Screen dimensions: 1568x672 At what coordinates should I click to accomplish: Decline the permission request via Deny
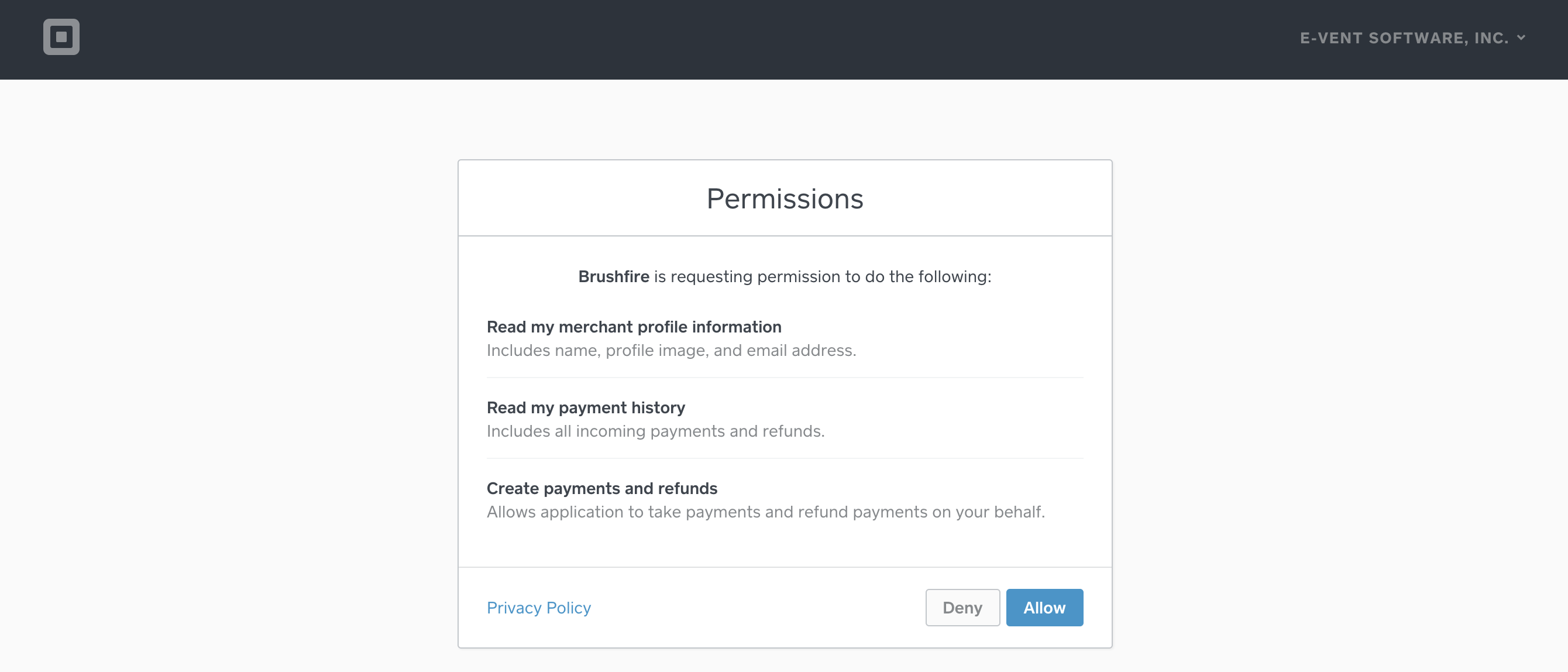pos(962,608)
